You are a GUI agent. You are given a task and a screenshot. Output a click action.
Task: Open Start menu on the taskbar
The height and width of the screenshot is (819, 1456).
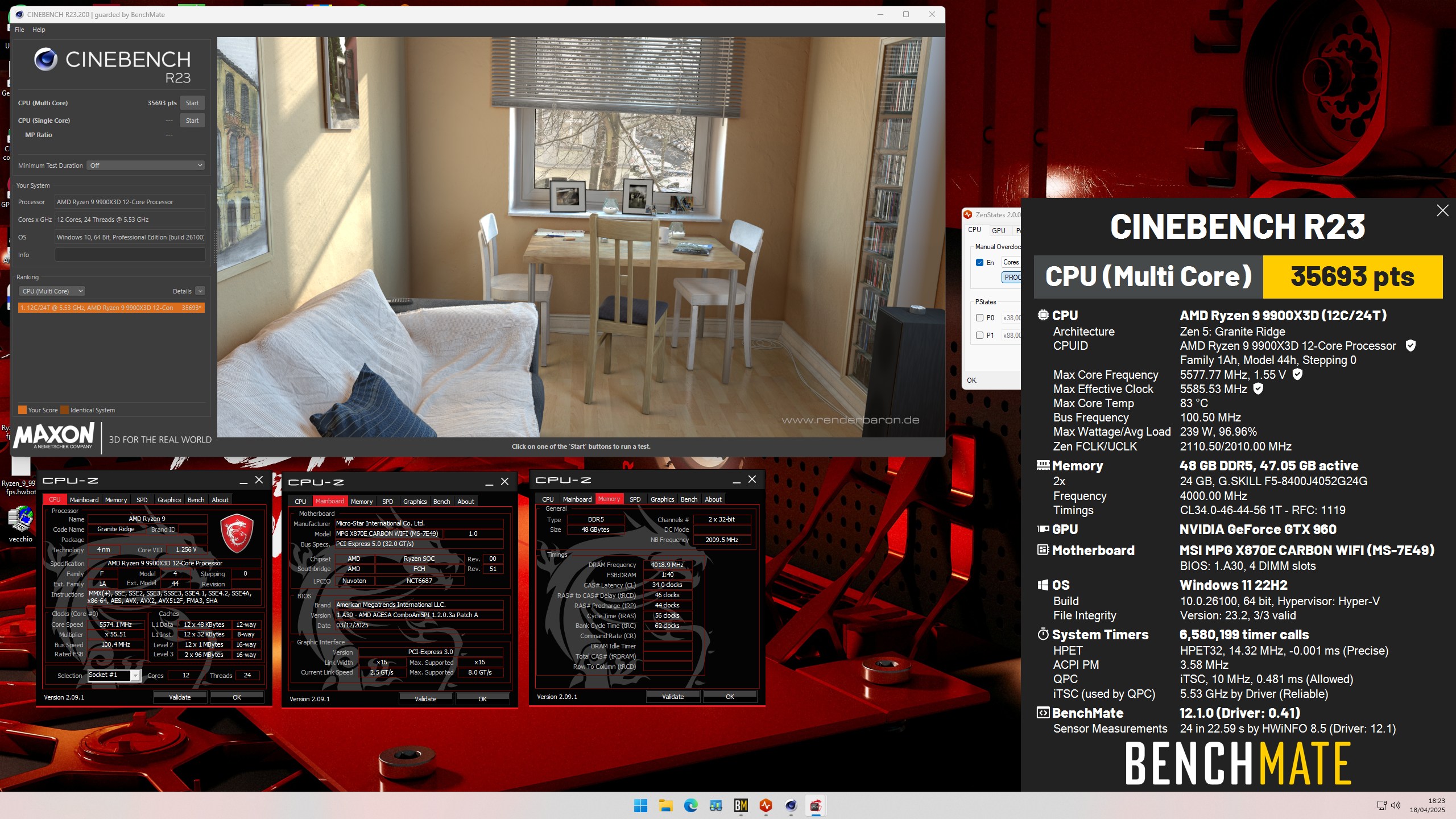point(640,805)
